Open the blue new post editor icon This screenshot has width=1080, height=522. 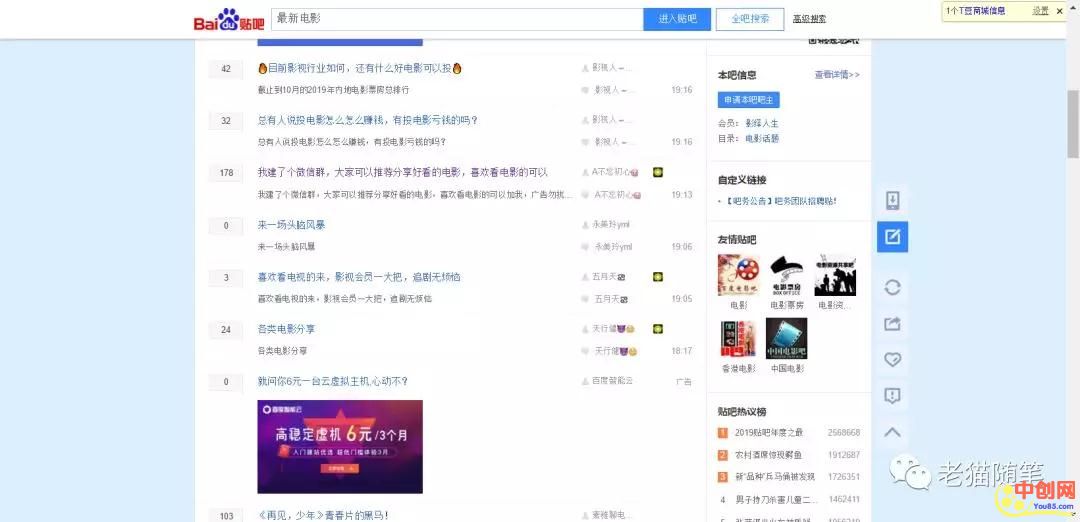tap(892, 237)
